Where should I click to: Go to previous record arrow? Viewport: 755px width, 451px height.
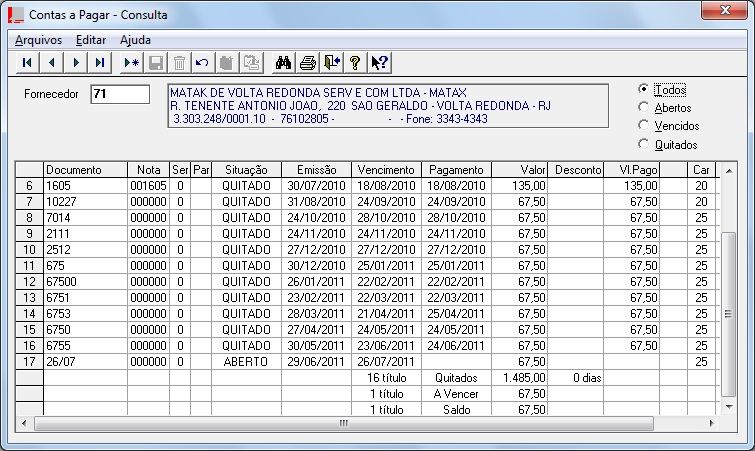52,63
